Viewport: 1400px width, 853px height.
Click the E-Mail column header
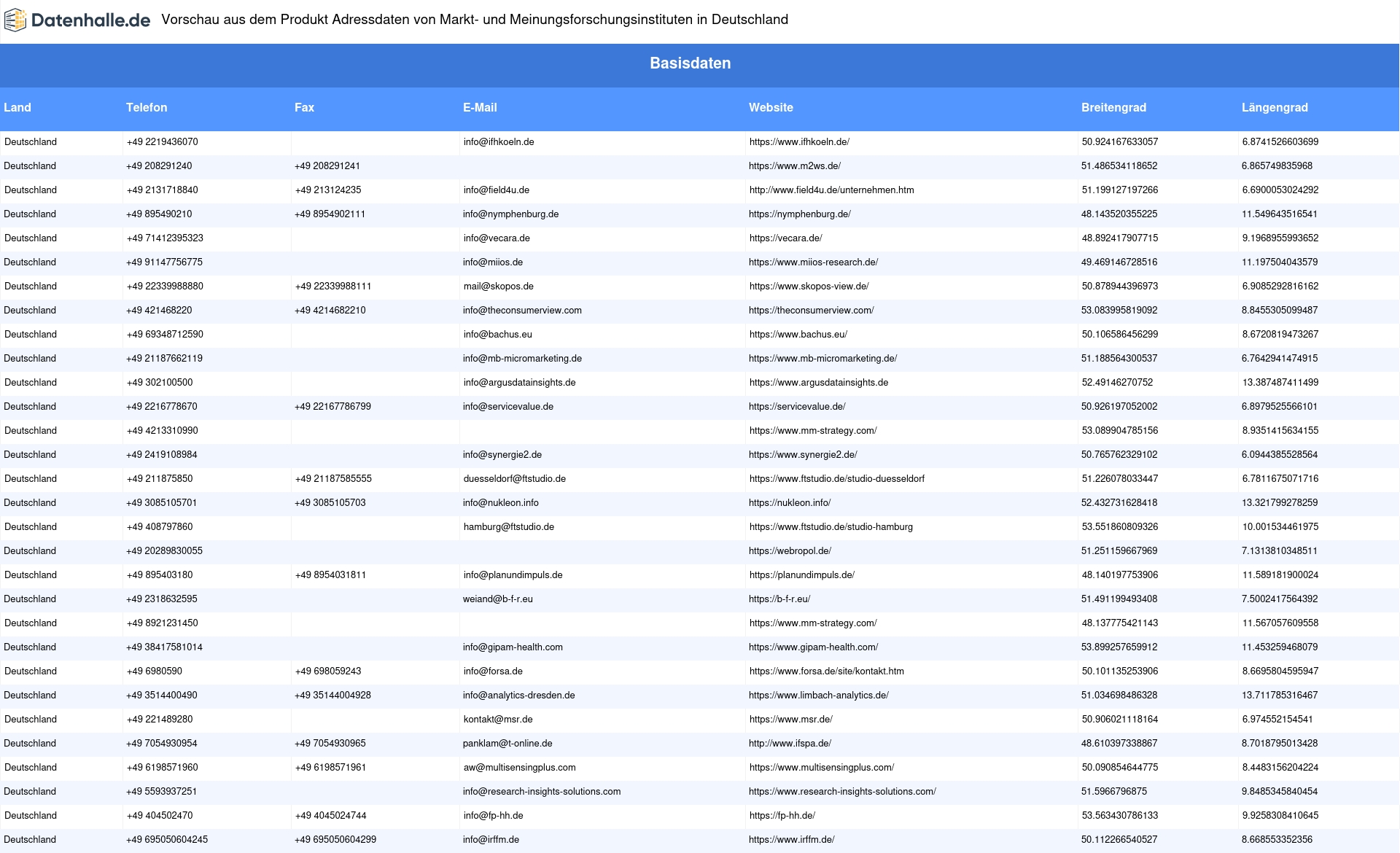tap(480, 108)
